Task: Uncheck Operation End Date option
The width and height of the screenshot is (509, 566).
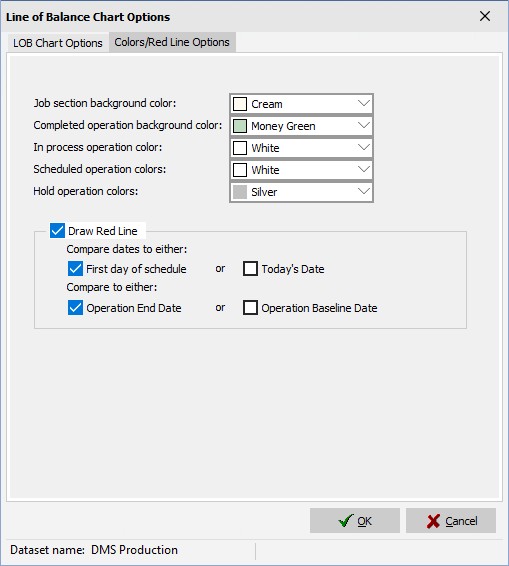Action: point(75,308)
